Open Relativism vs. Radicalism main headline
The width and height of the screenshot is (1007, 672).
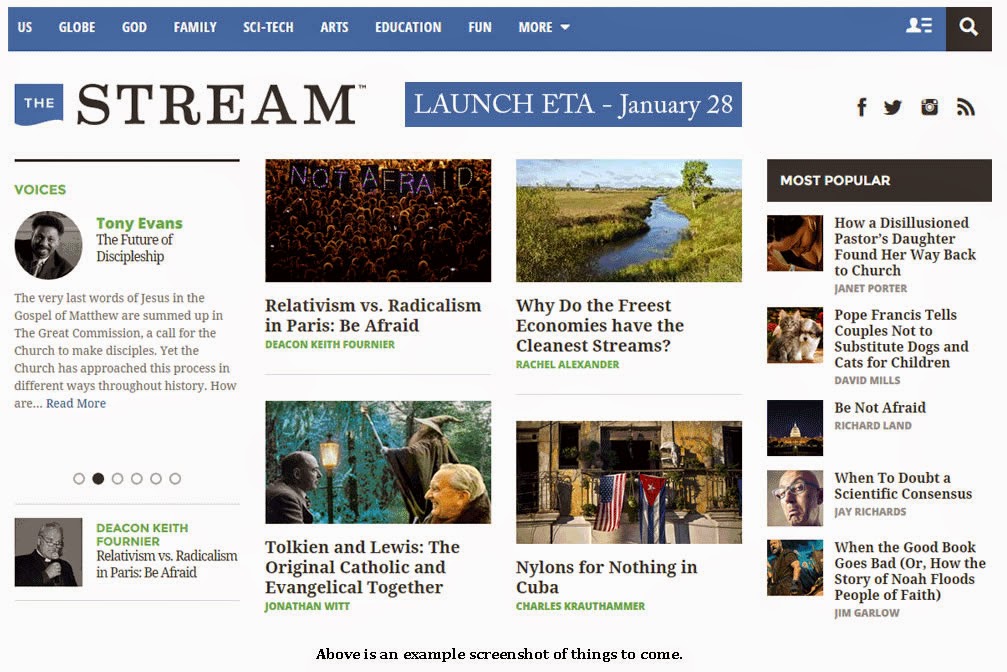coord(373,315)
